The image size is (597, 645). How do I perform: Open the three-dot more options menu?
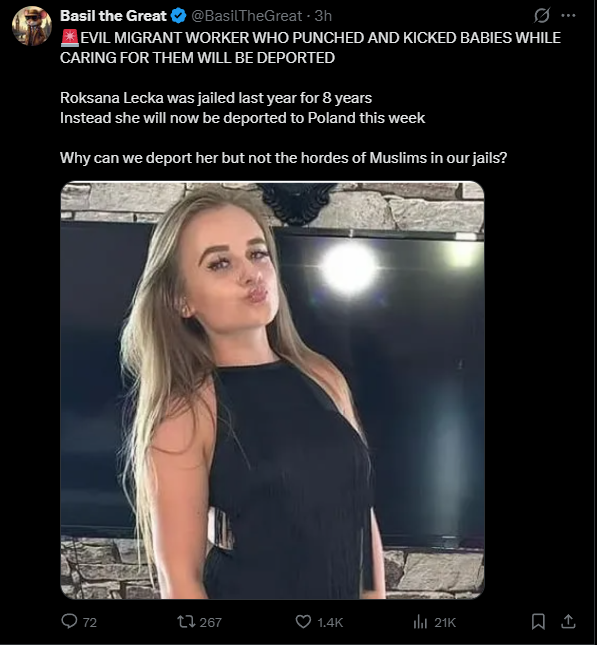pos(569,16)
